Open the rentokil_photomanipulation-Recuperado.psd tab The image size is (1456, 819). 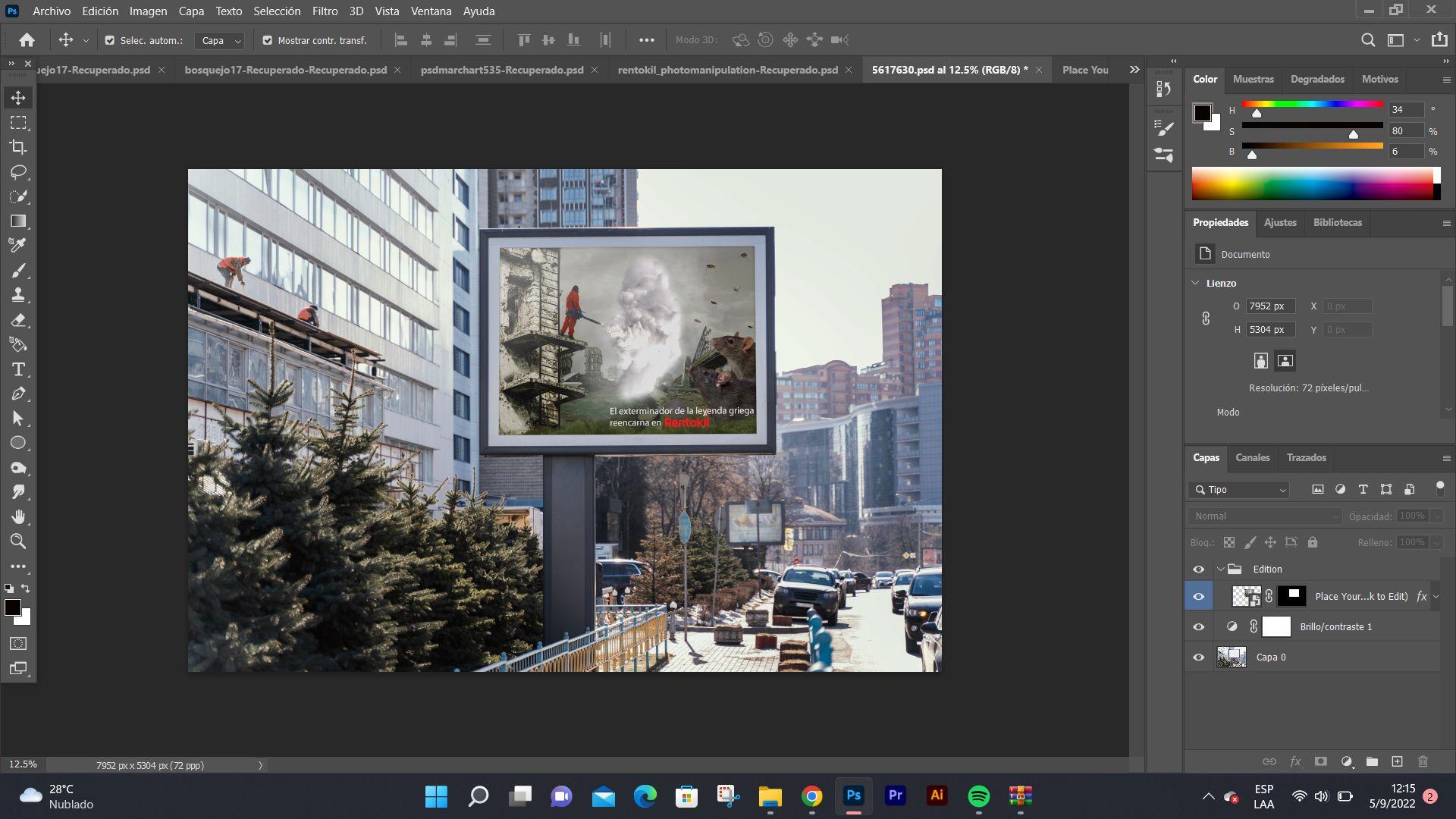click(727, 70)
